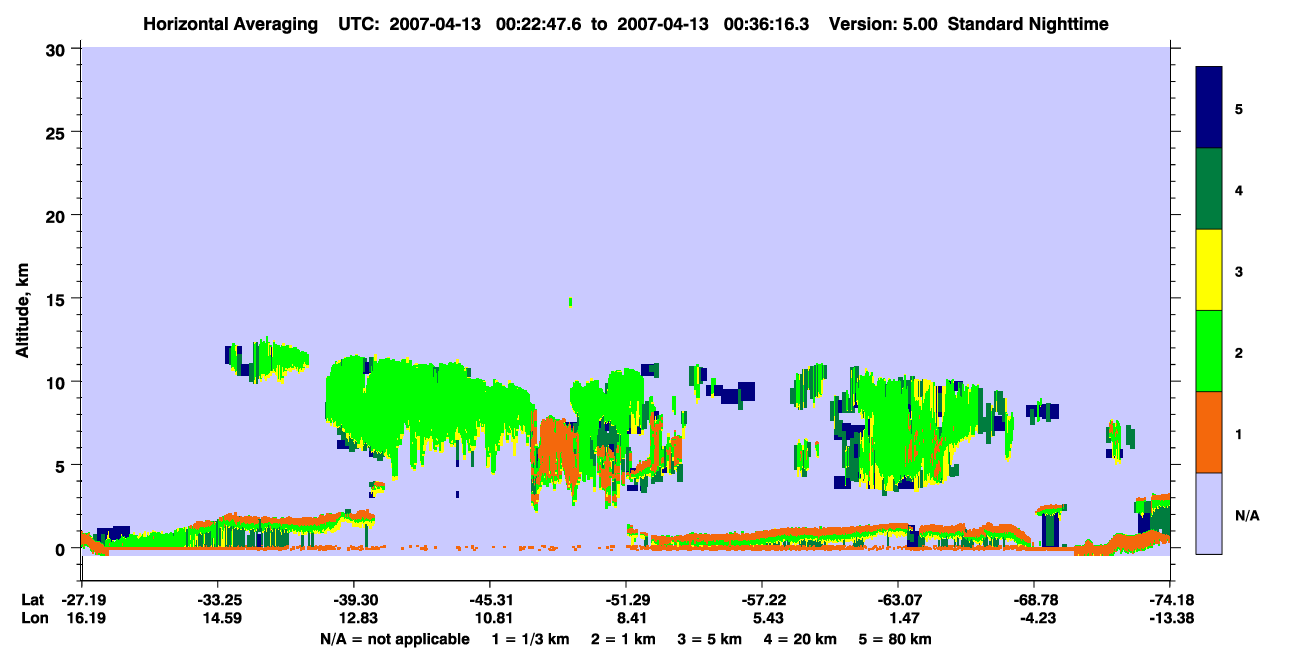Click the yellow level 3 legend swatch
This screenshot has height=667, width=1300.
[1209, 270]
